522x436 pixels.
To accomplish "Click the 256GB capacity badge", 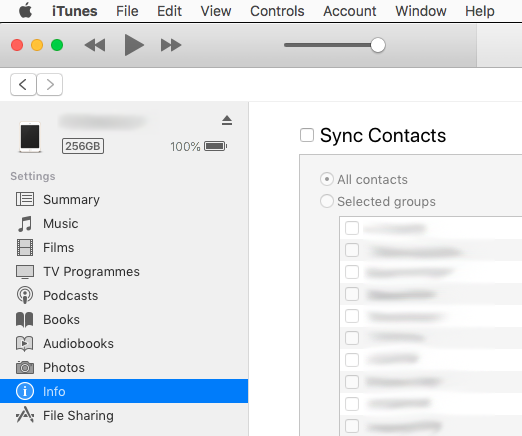I will pyautogui.click(x=83, y=146).
